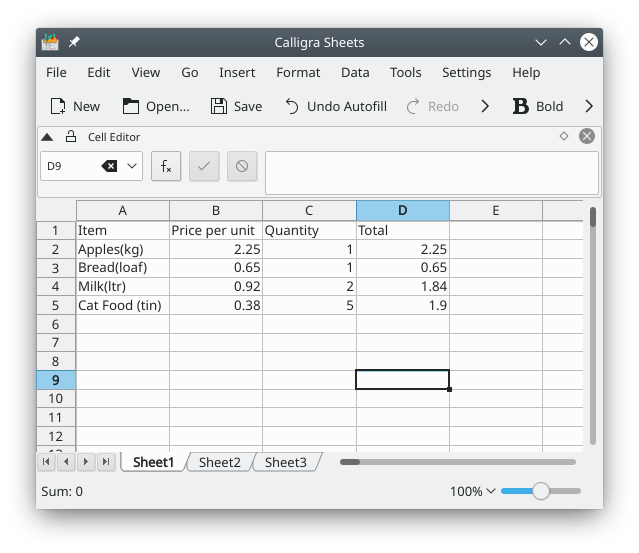Expand the cell reference dropdown arrow

(x=132, y=166)
